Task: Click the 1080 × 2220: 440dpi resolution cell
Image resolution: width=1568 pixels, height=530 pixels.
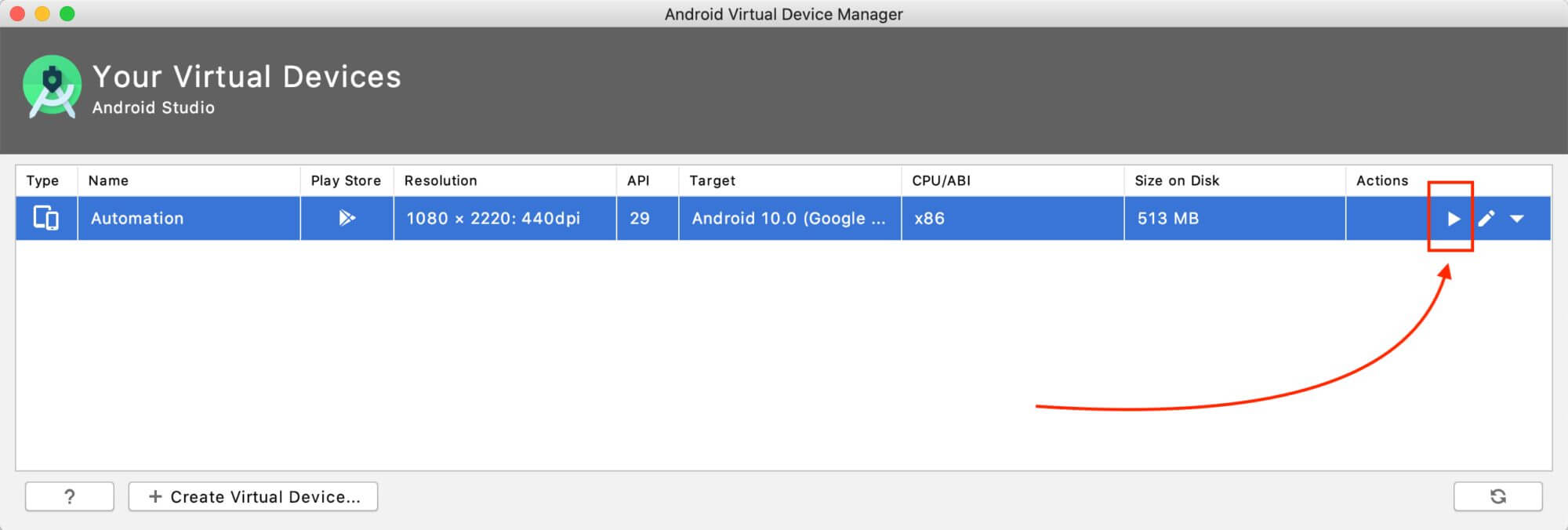Action: point(505,218)
